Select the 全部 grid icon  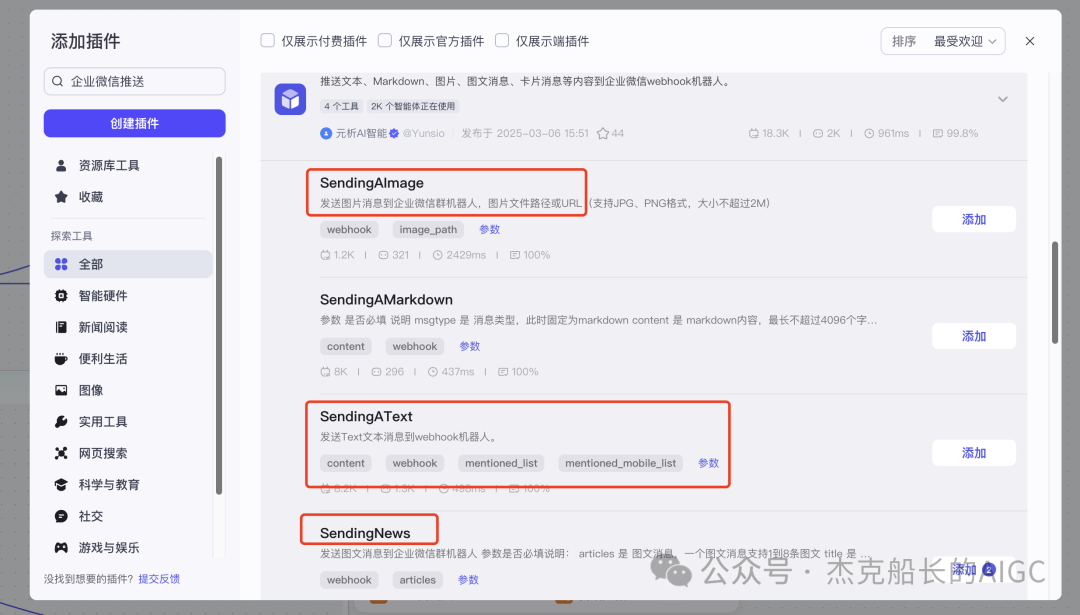pyautogui.click(x=61, y=264)
